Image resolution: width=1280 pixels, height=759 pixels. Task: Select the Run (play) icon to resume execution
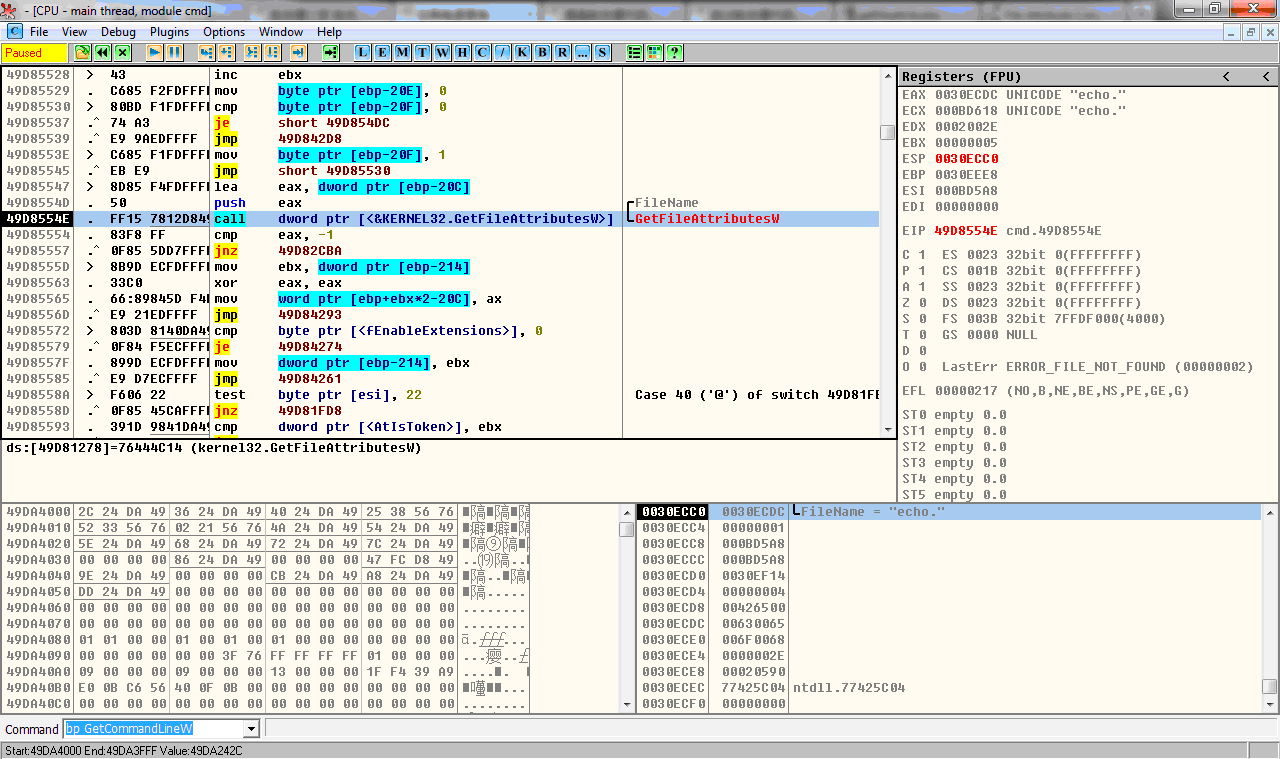[x=153, y=52]
